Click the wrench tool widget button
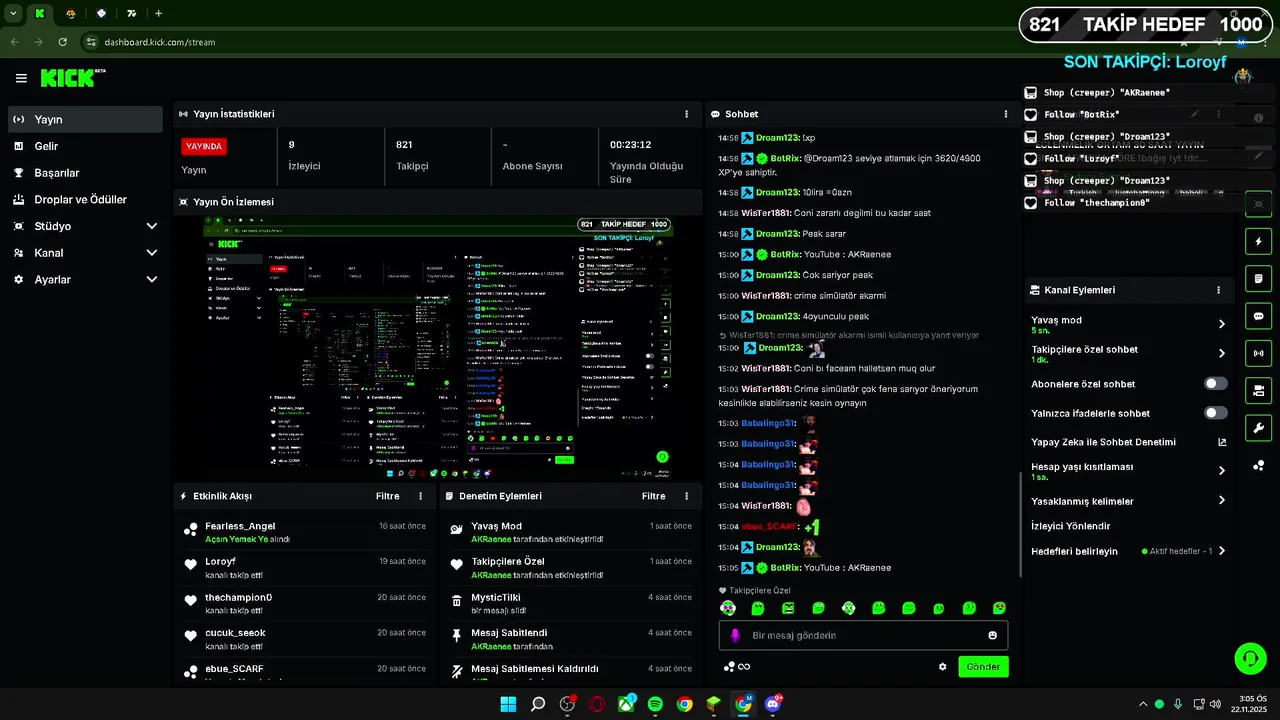Image resolution: width=1280 pixels, height=720 pixels. click(x=1258, y=428)
